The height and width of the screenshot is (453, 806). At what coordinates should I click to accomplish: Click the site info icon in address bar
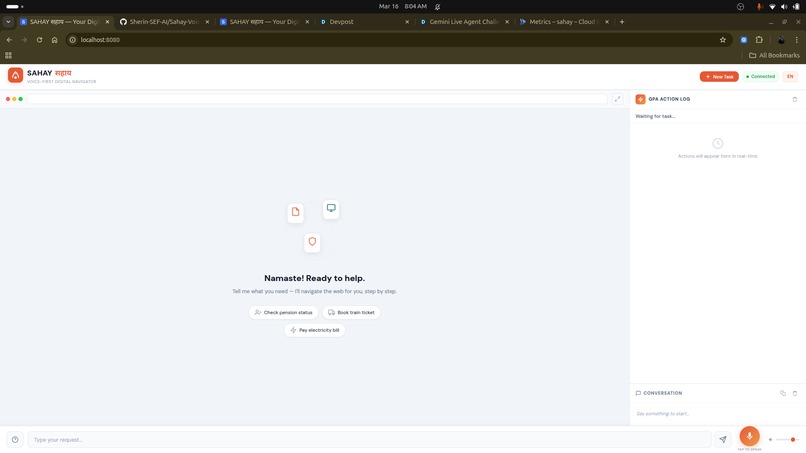(x=72, y=40)
